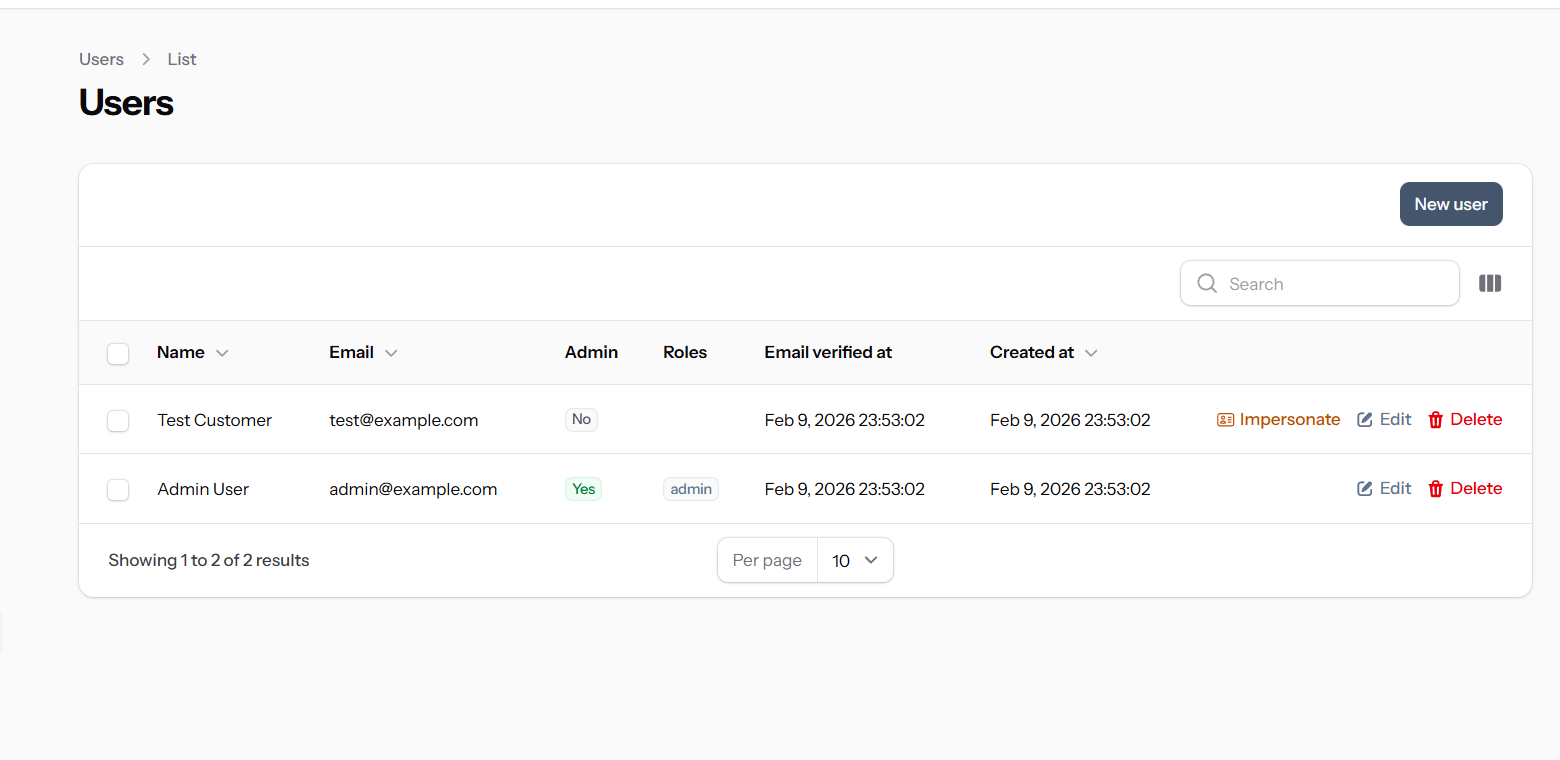
Task: Click the Impersonate link for Test Customer
Action: point(1290,419)
